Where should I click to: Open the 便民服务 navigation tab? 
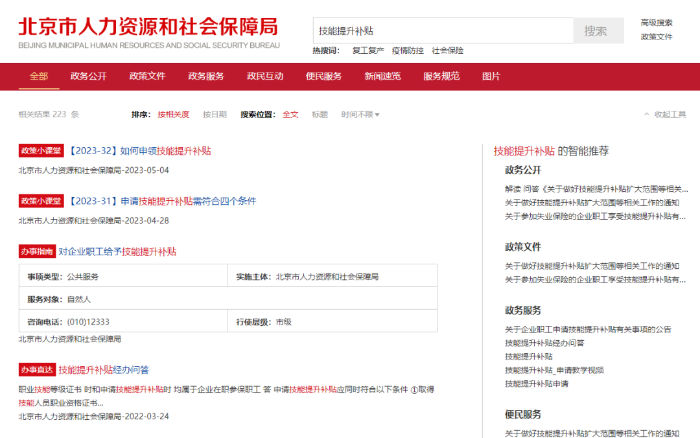(324, 76)
